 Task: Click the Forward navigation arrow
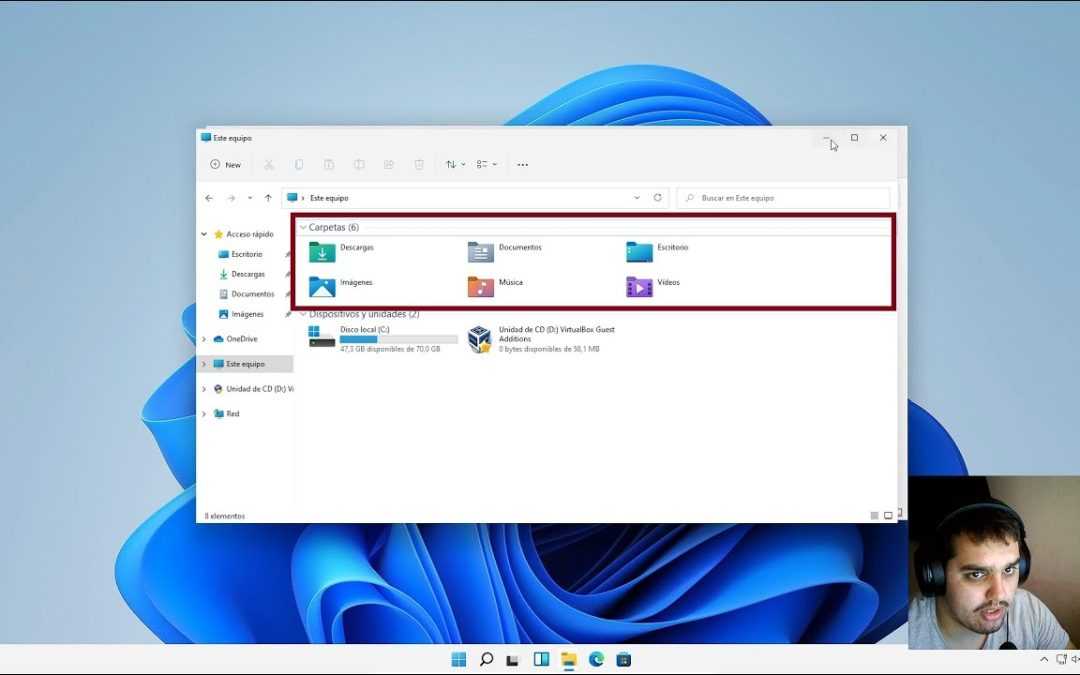[231, 198]
